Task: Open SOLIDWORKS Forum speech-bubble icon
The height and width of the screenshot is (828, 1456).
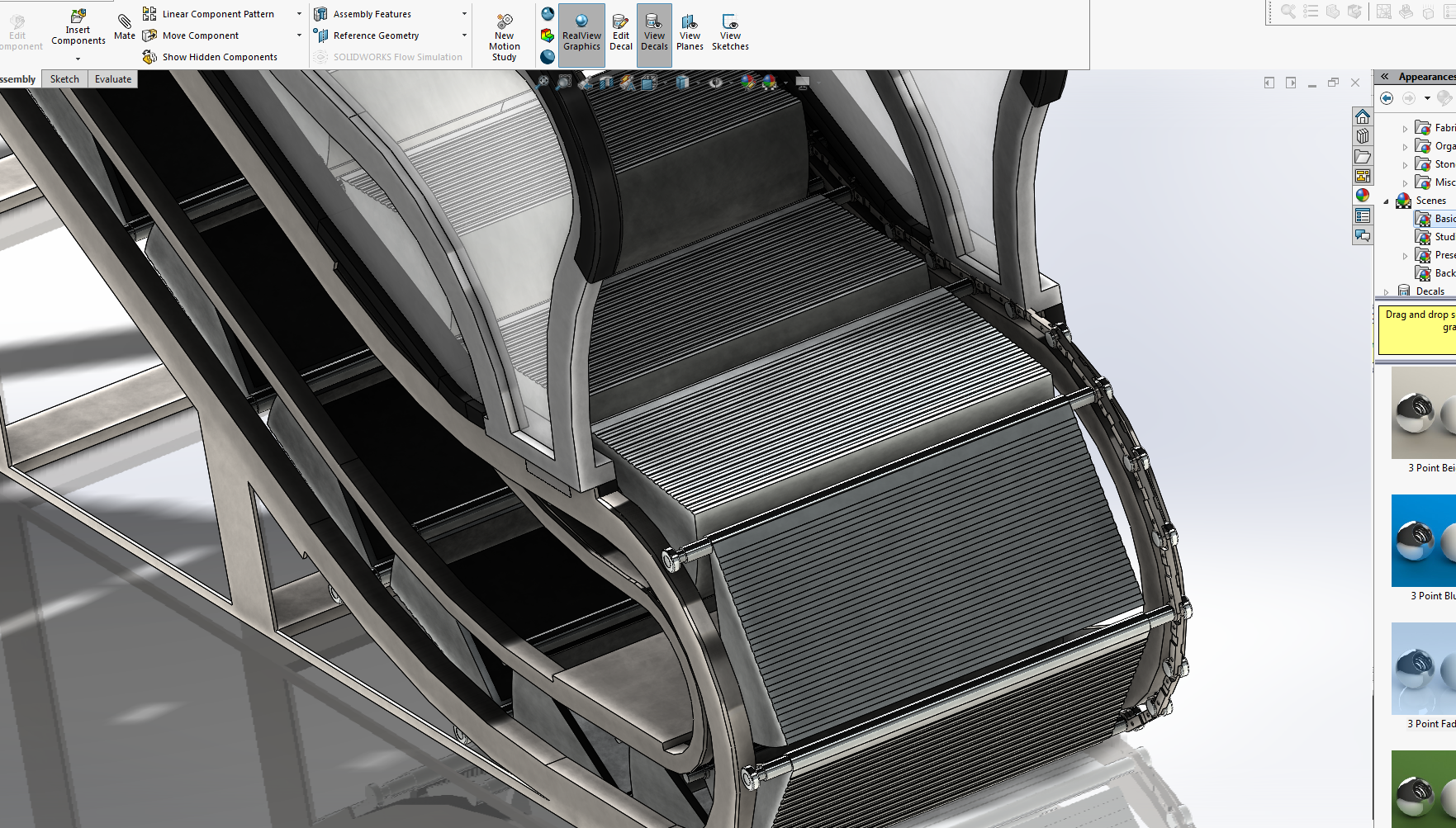Action: tap(1363, 235)
